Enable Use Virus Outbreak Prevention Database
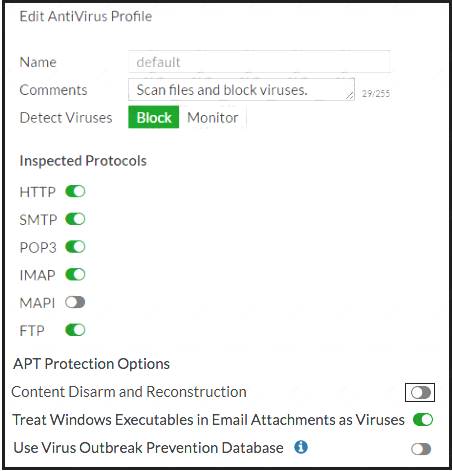 (x=421, y=449)
